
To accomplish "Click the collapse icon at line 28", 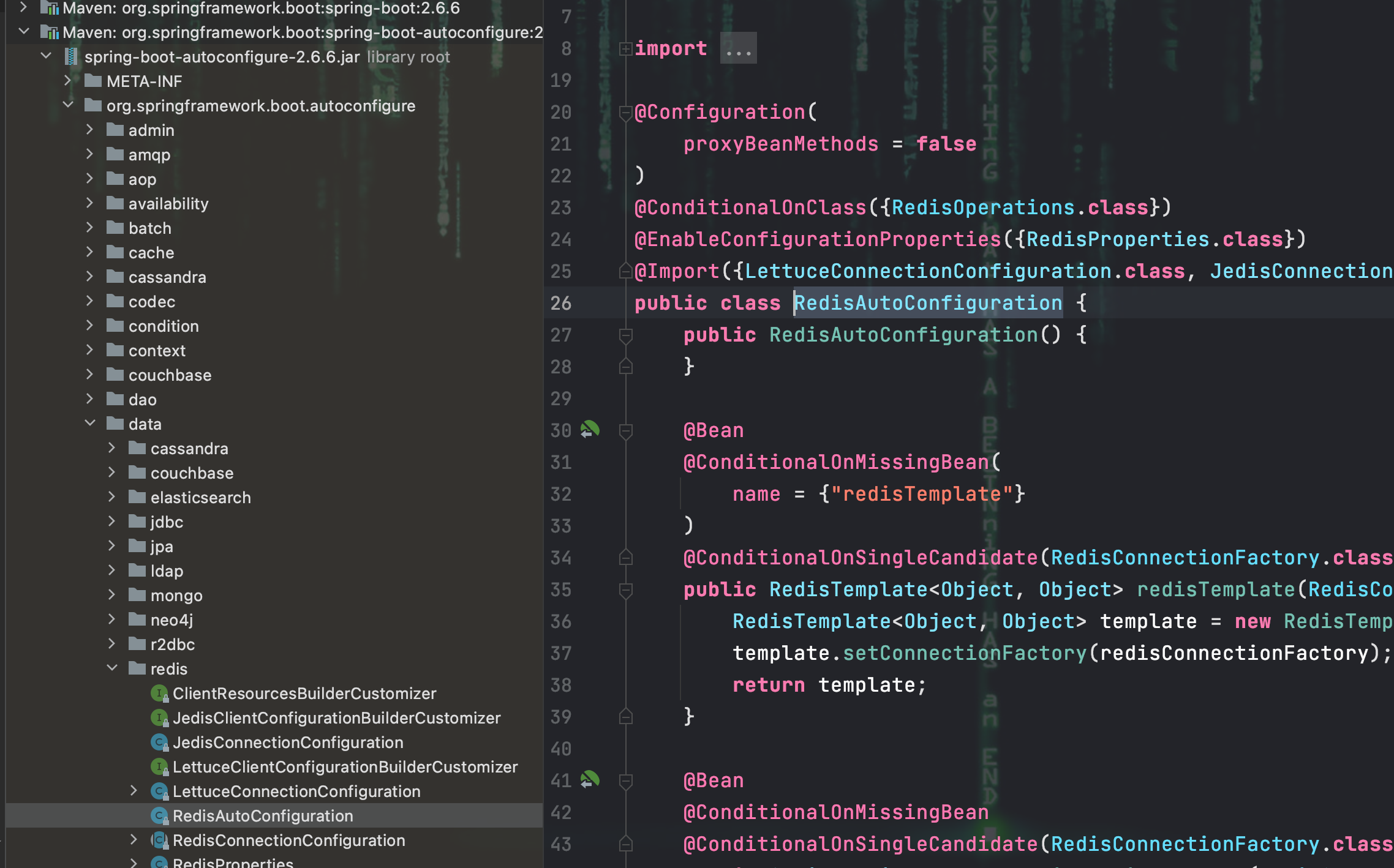I will click(x=626, y=366).
